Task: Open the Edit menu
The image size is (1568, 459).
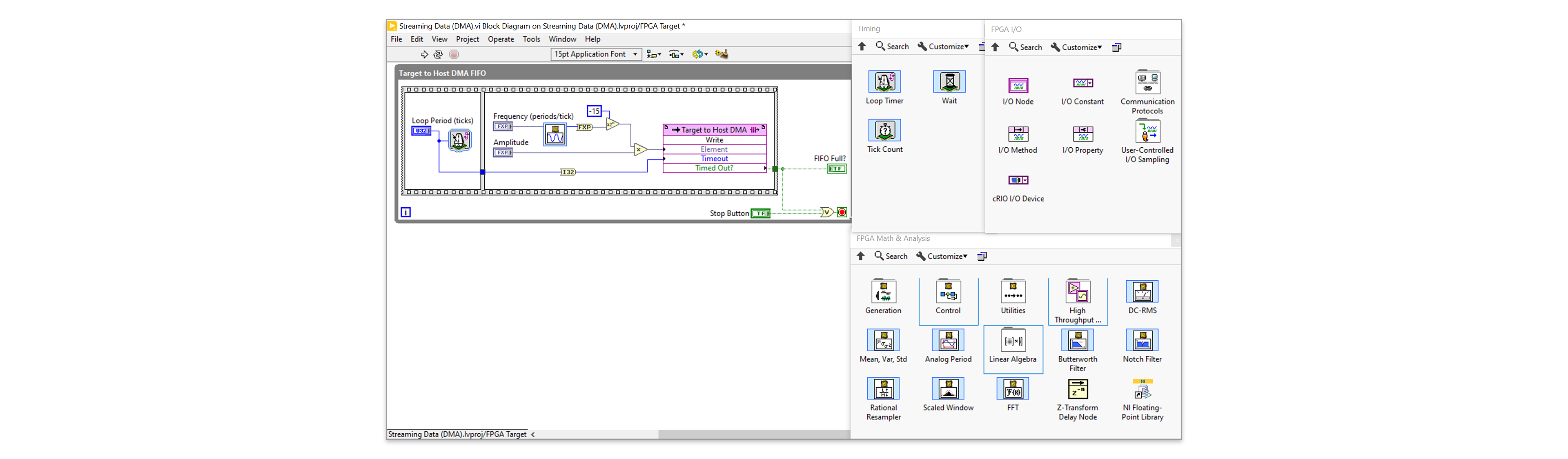Action: 417,39
